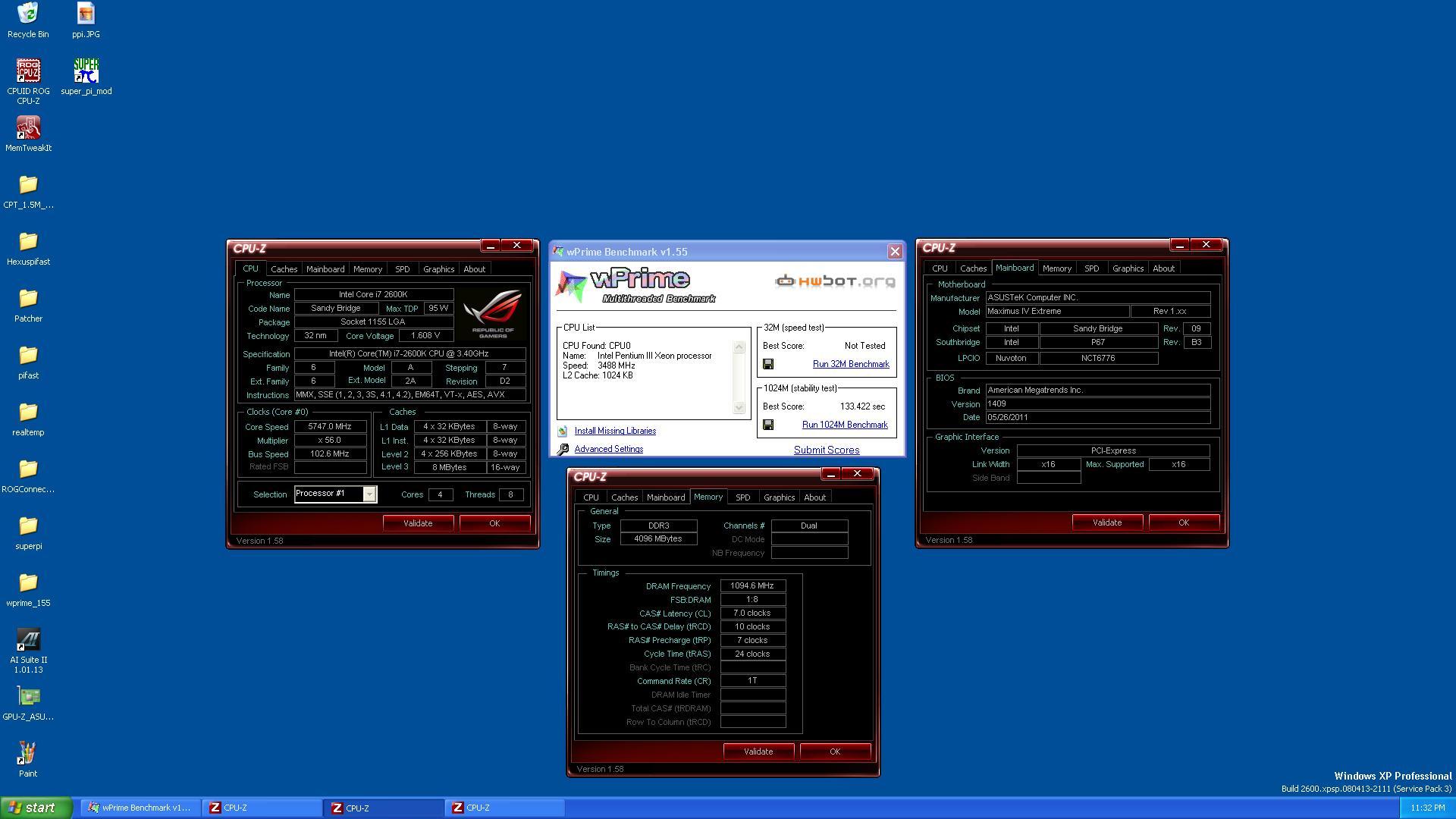1456x819 pixels.
Task: Select CPU tab in memory CPU-Z window
Action: [591, 497]
